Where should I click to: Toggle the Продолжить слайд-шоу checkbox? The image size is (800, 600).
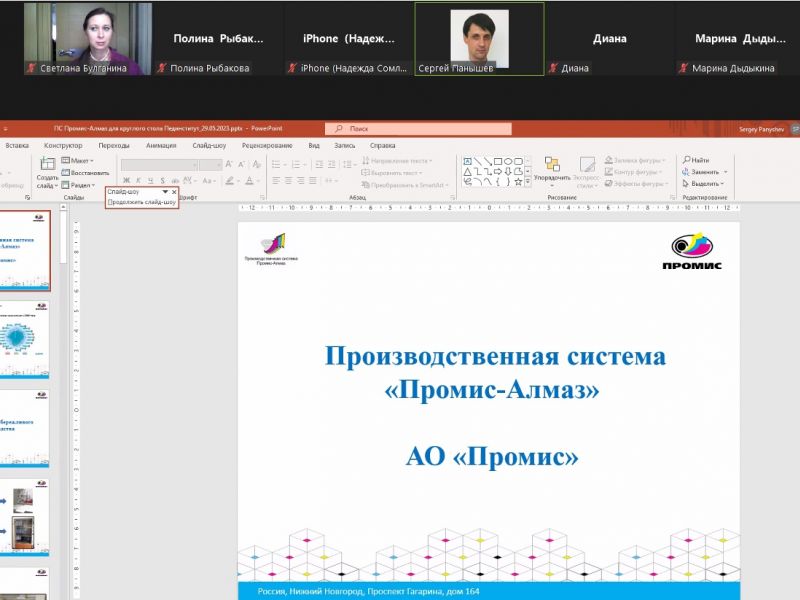(x=111, y=202)
